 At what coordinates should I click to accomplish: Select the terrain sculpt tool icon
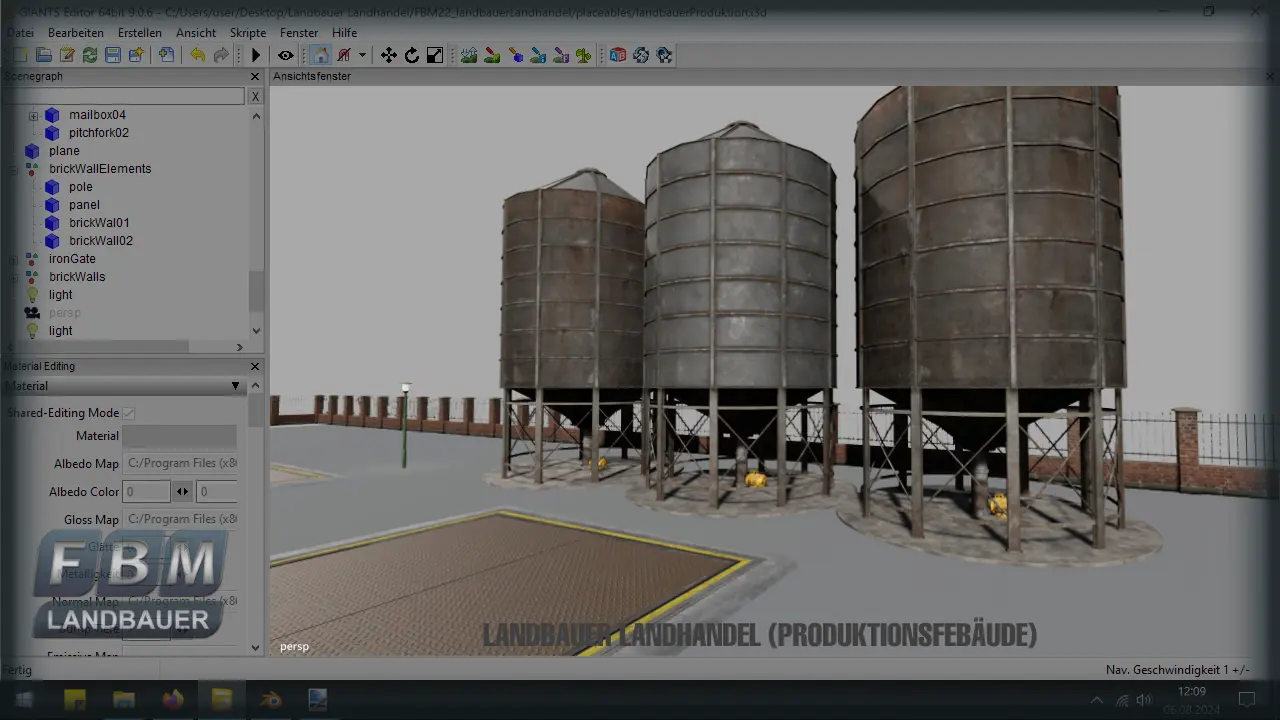[x=468, y=55]
